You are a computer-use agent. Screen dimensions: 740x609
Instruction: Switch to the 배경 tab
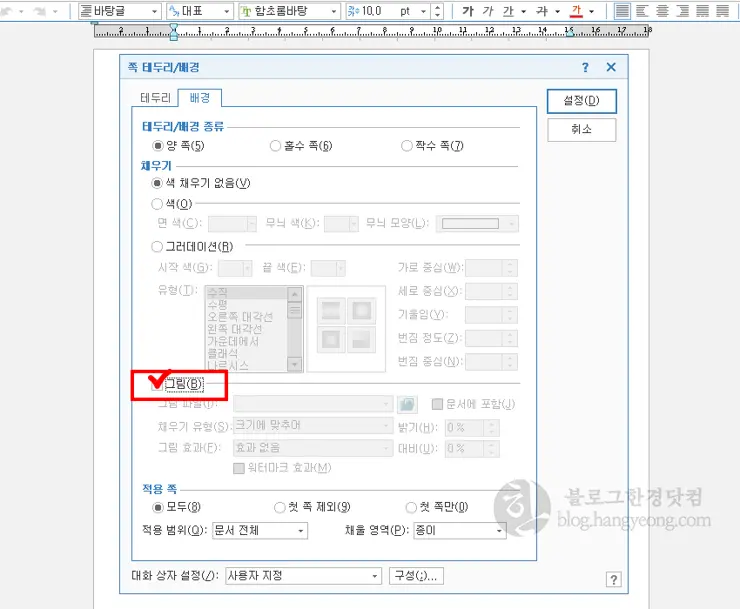200,98
